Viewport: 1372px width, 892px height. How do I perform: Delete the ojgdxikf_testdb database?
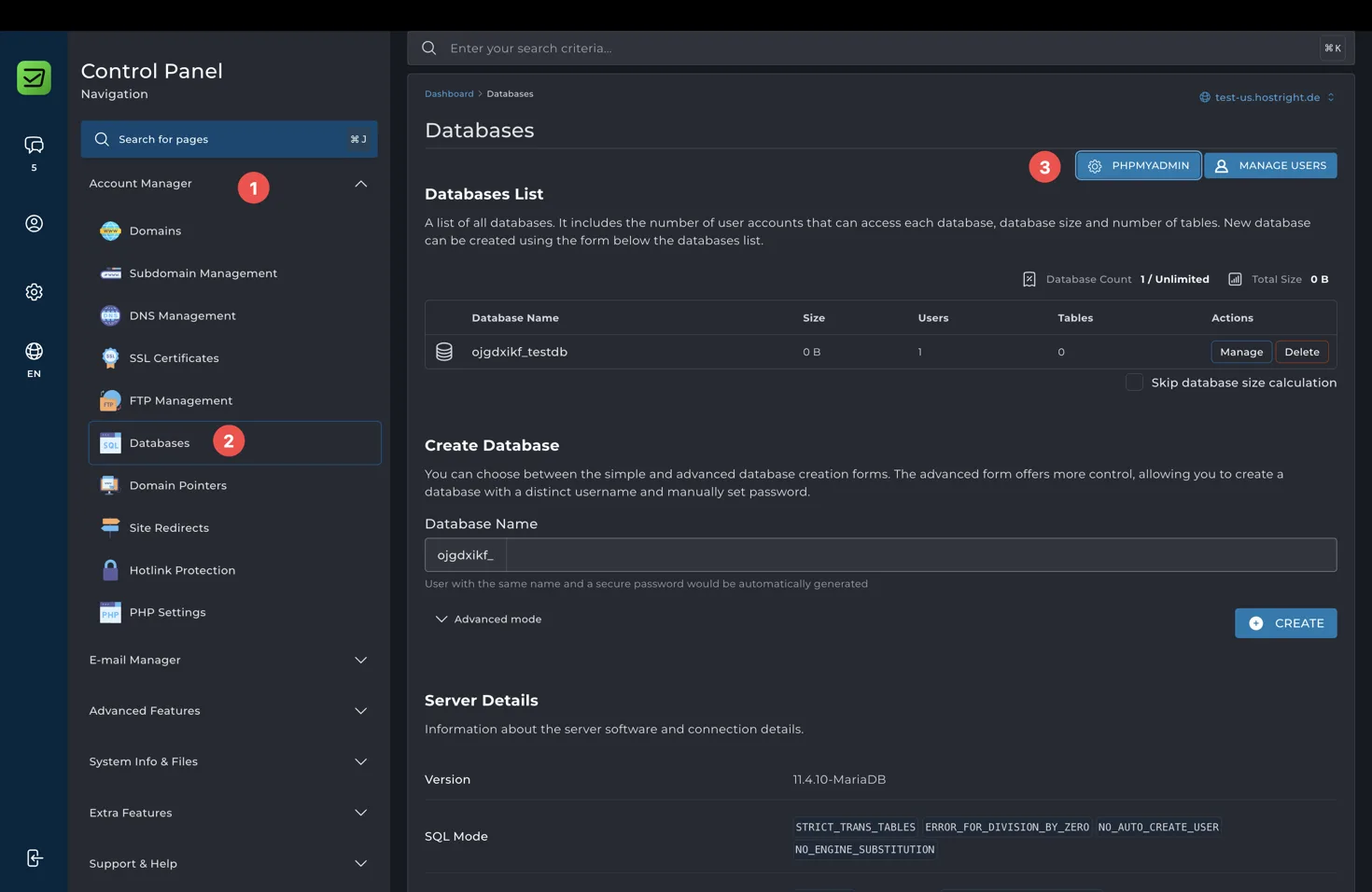coord(1301,352)
